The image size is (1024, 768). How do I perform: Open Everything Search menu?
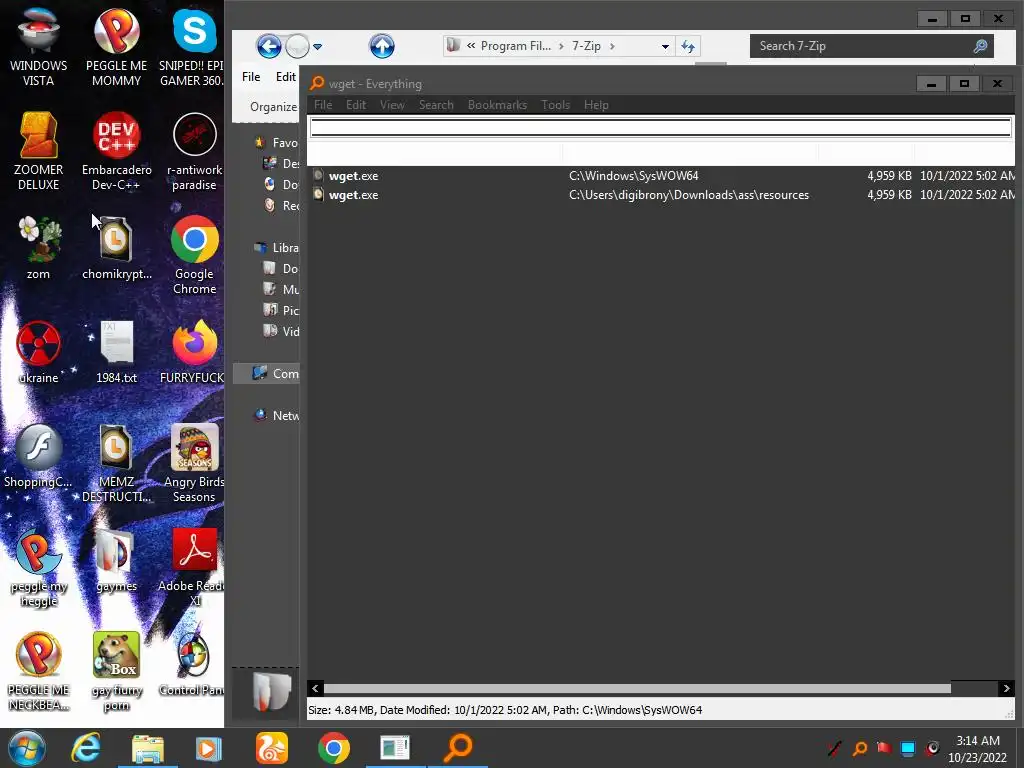(x=436, y=104)
